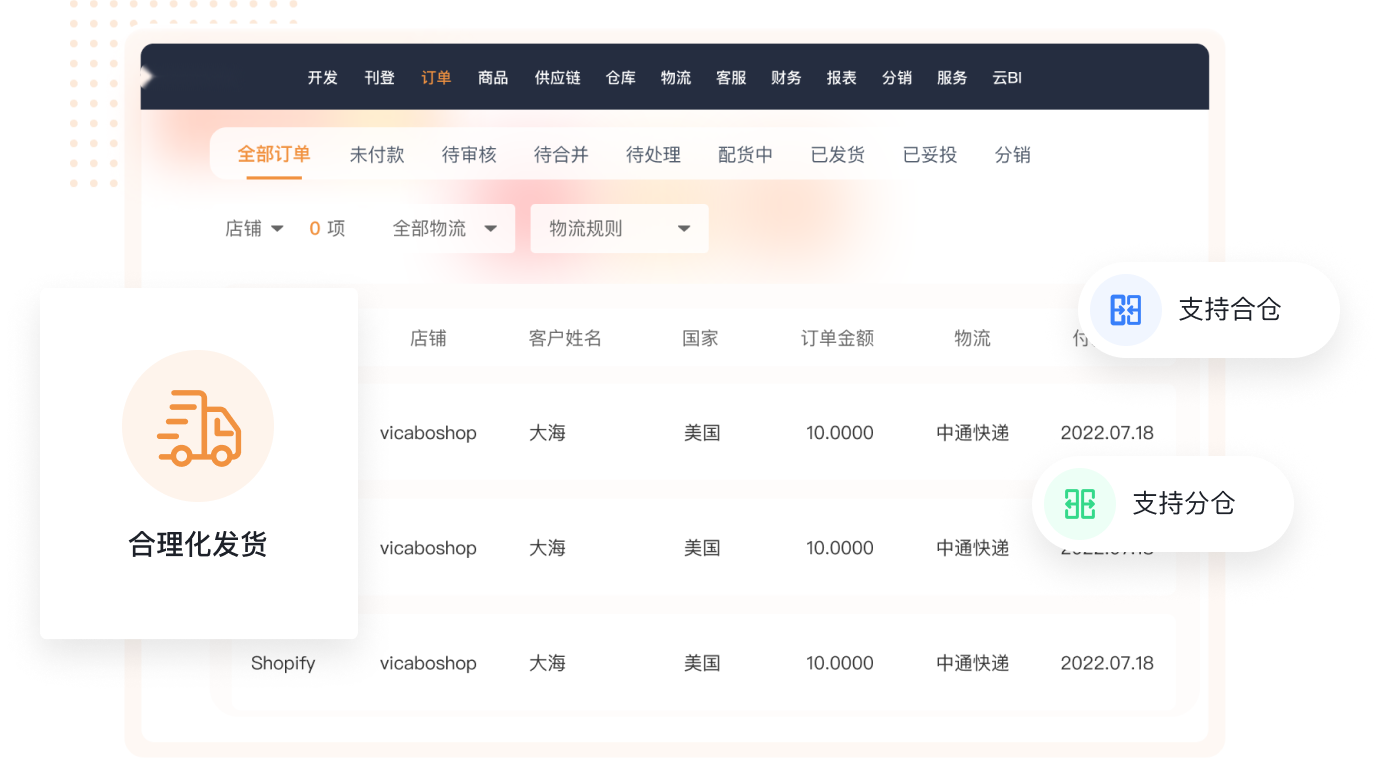The image size is (1380, 762).
Task: Switch to the 待审核 tab
Action: pos(469,155)
